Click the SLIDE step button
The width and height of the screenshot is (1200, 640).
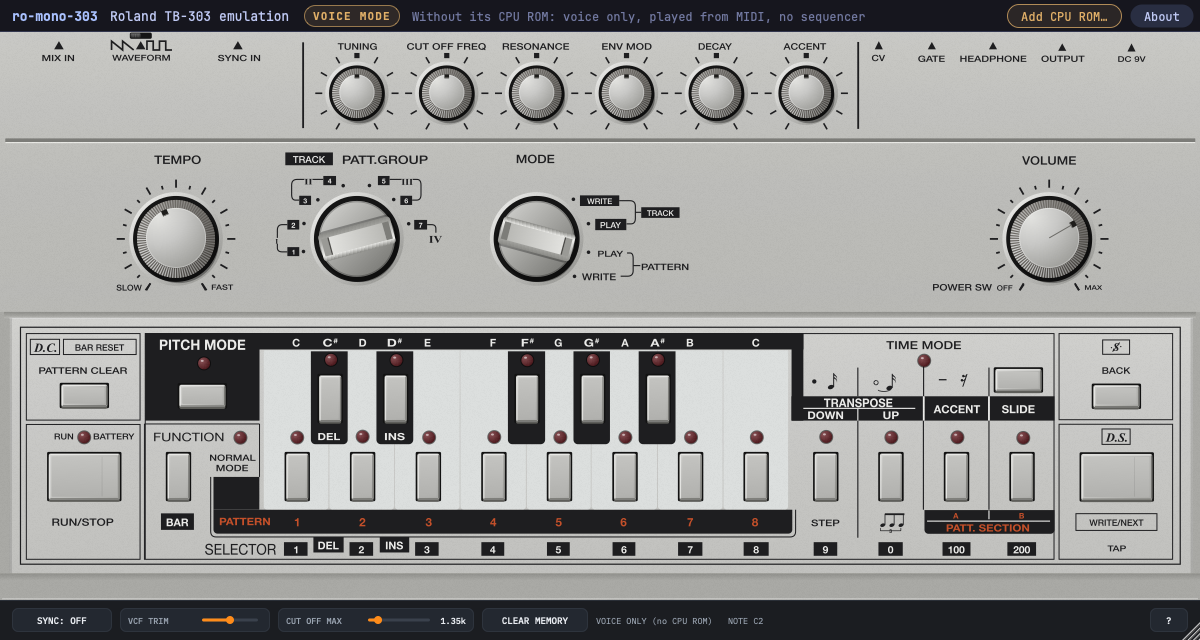tap(1022, 477)
